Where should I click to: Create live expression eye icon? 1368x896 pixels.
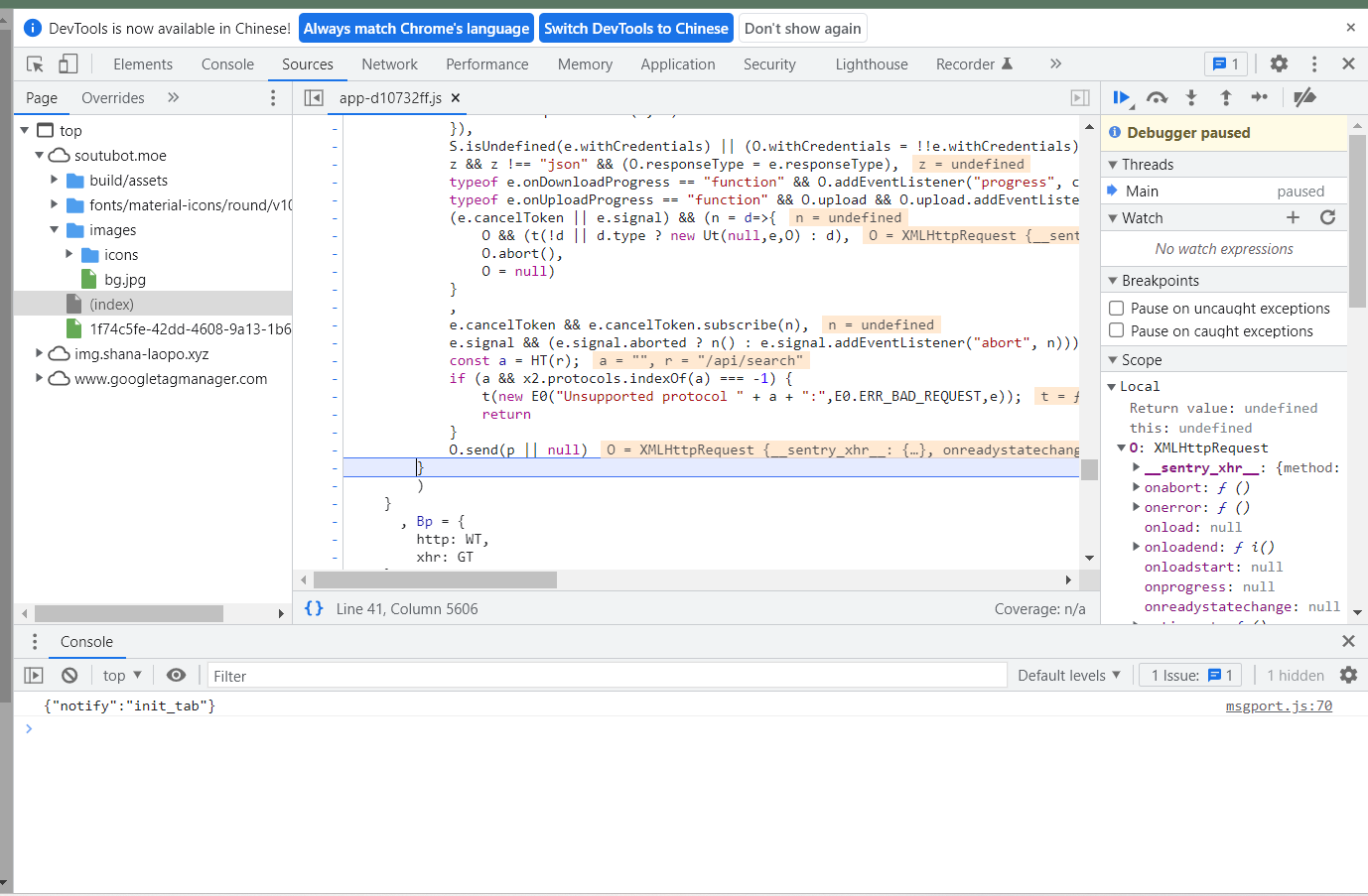(x=176, y=675)
